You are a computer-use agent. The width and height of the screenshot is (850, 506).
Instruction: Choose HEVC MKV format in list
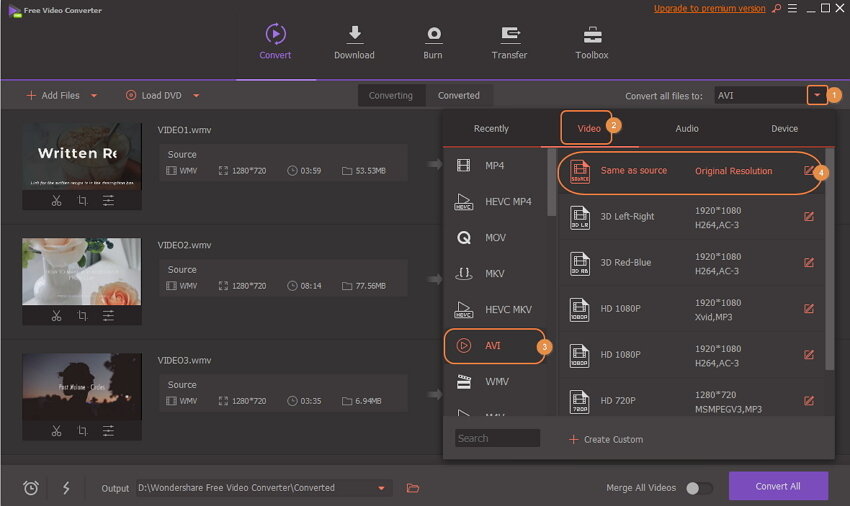495,310
